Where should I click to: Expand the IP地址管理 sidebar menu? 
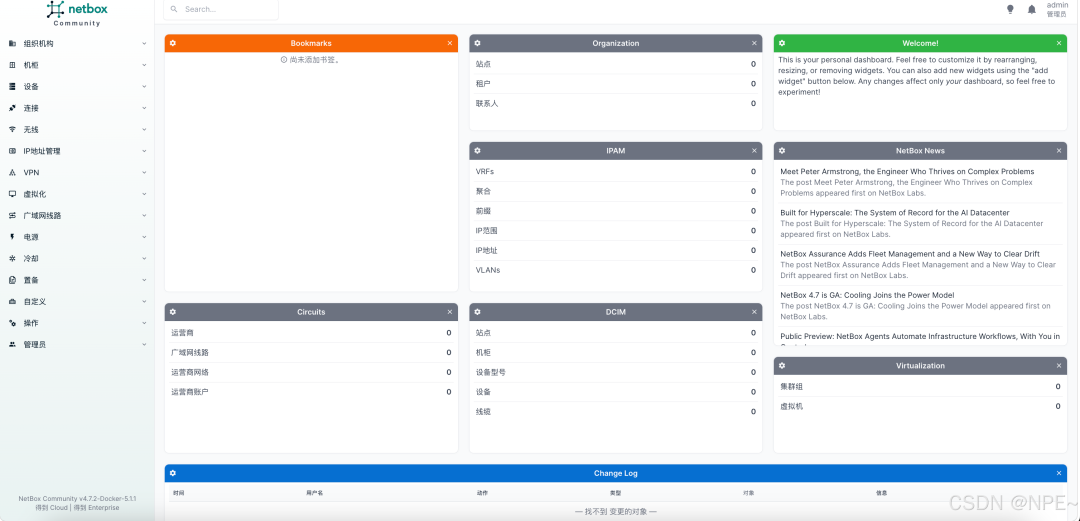tap(77, 151)
